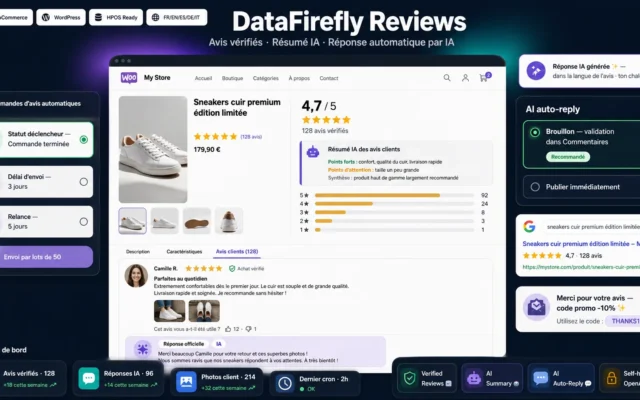This screenshot has width=640, height=400.
Task: Click the THANKS promo code chip
Action: 622,321
